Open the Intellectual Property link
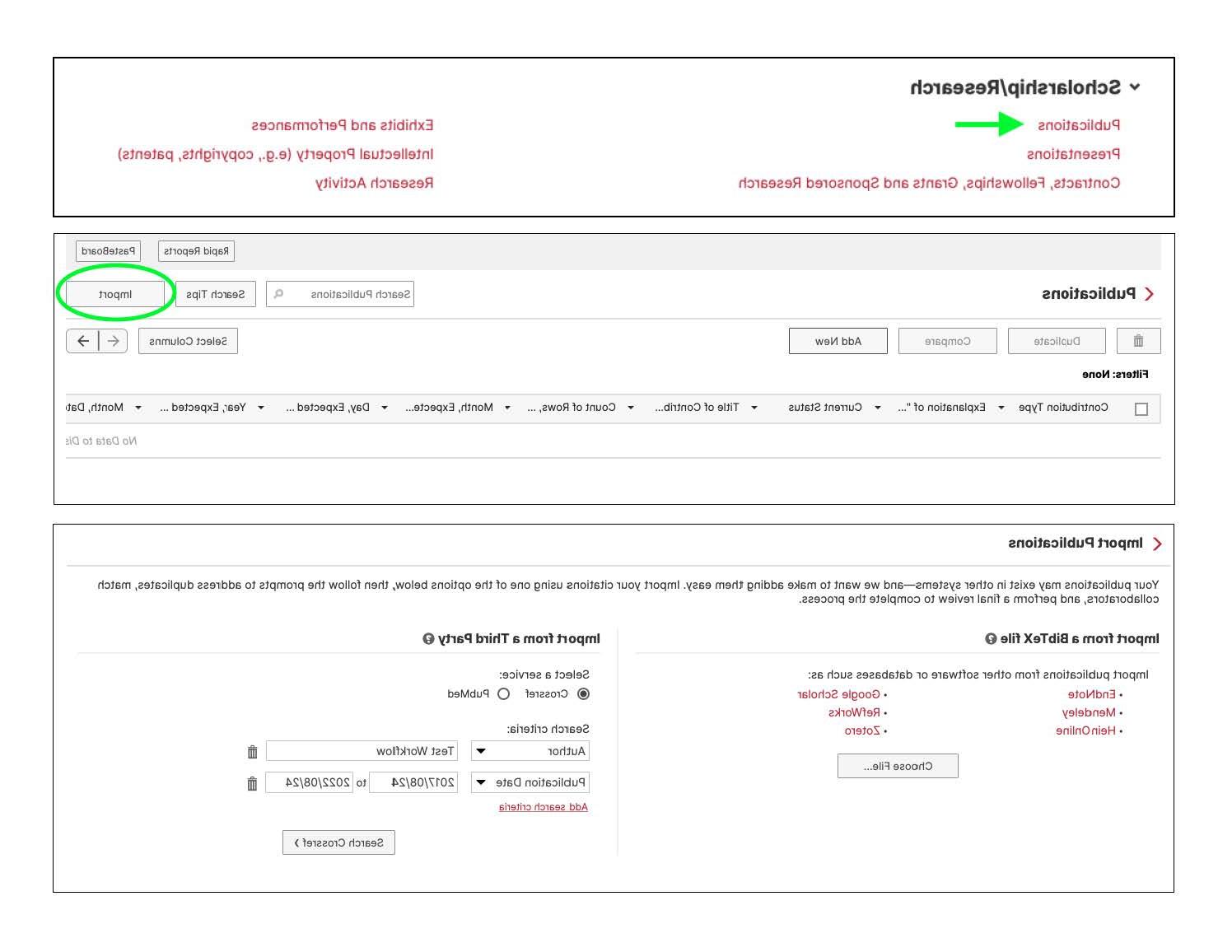Viewport: 1232px width, 952px height. (275, 154)
